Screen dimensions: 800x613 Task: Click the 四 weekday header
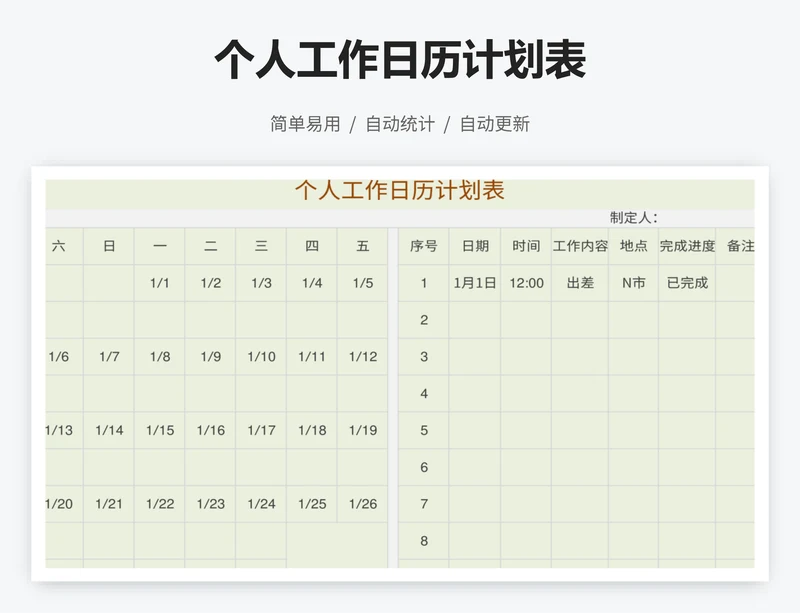[x=312, y=246]
